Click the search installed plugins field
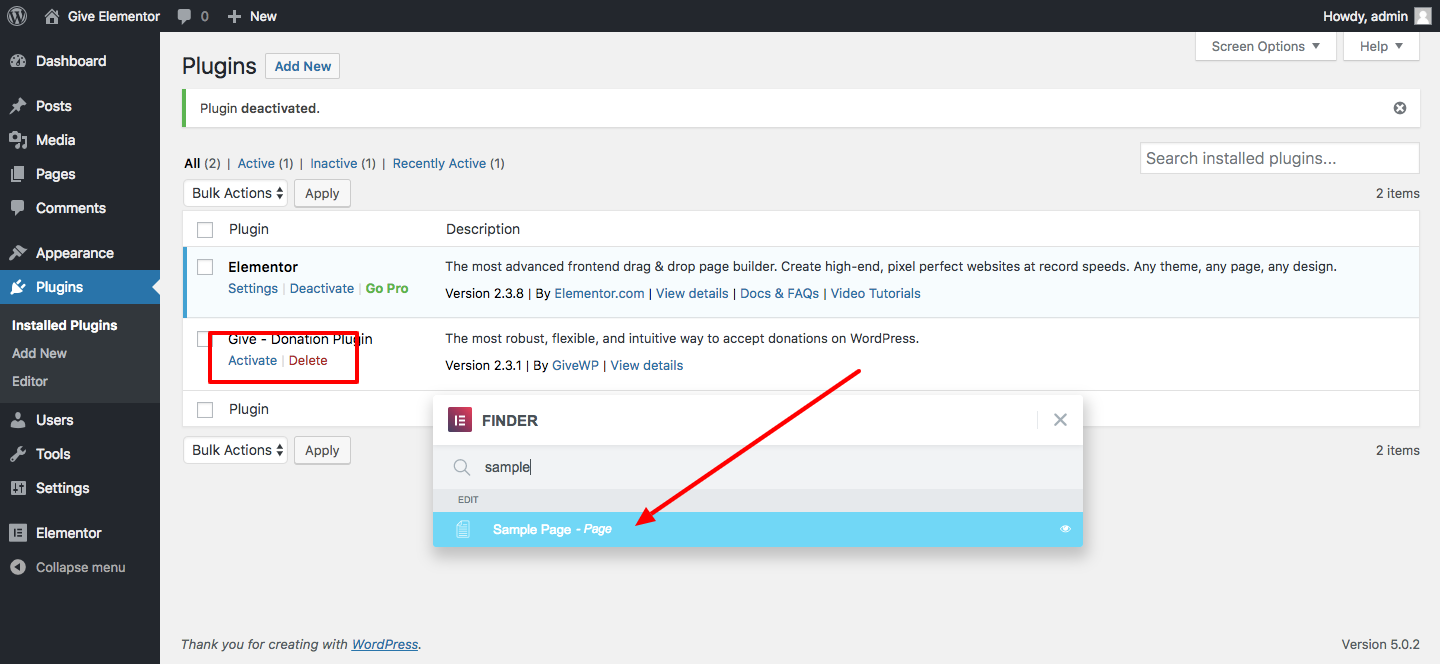 tap(1279, 158)
